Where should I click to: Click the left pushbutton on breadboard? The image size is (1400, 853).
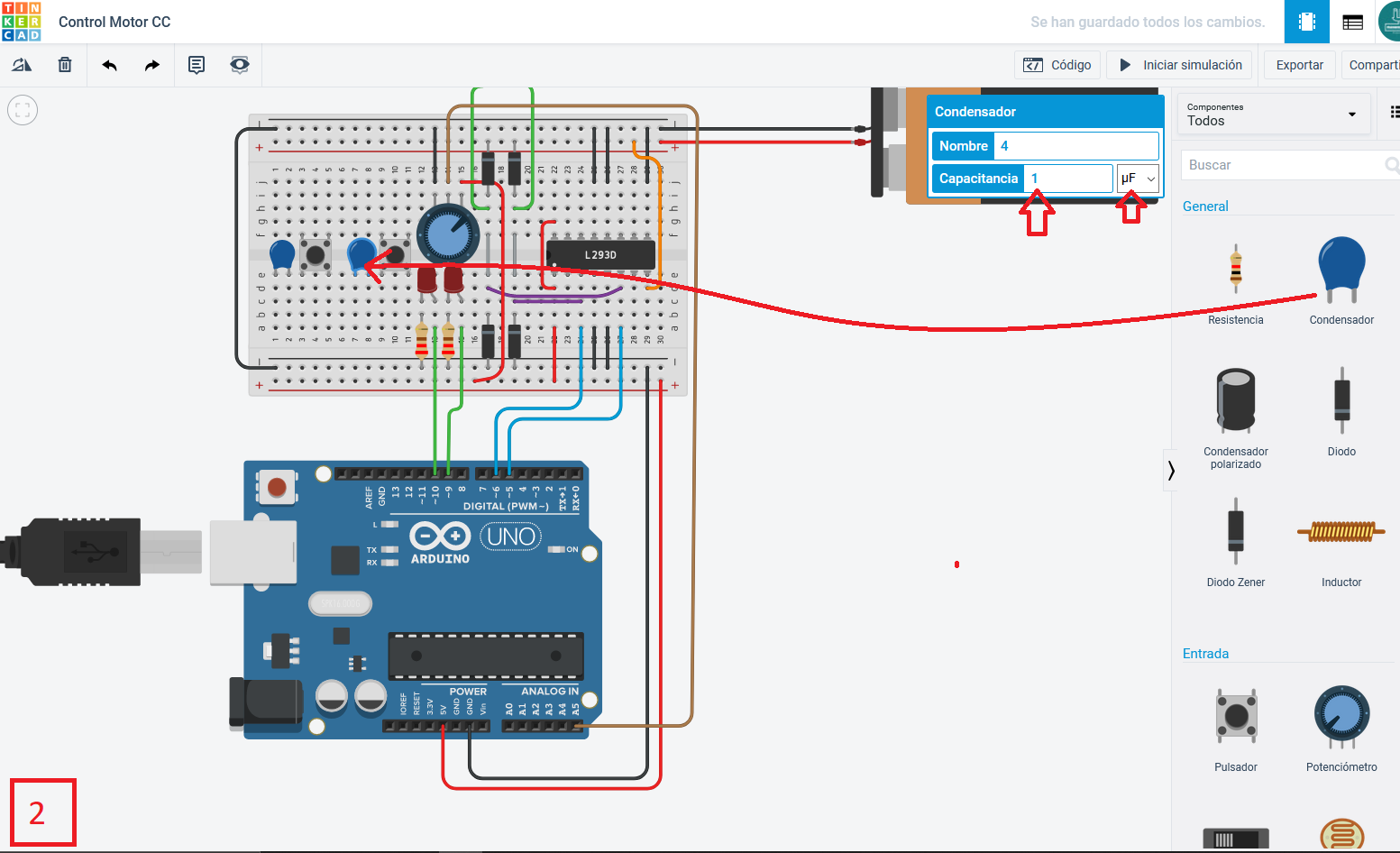316,254
